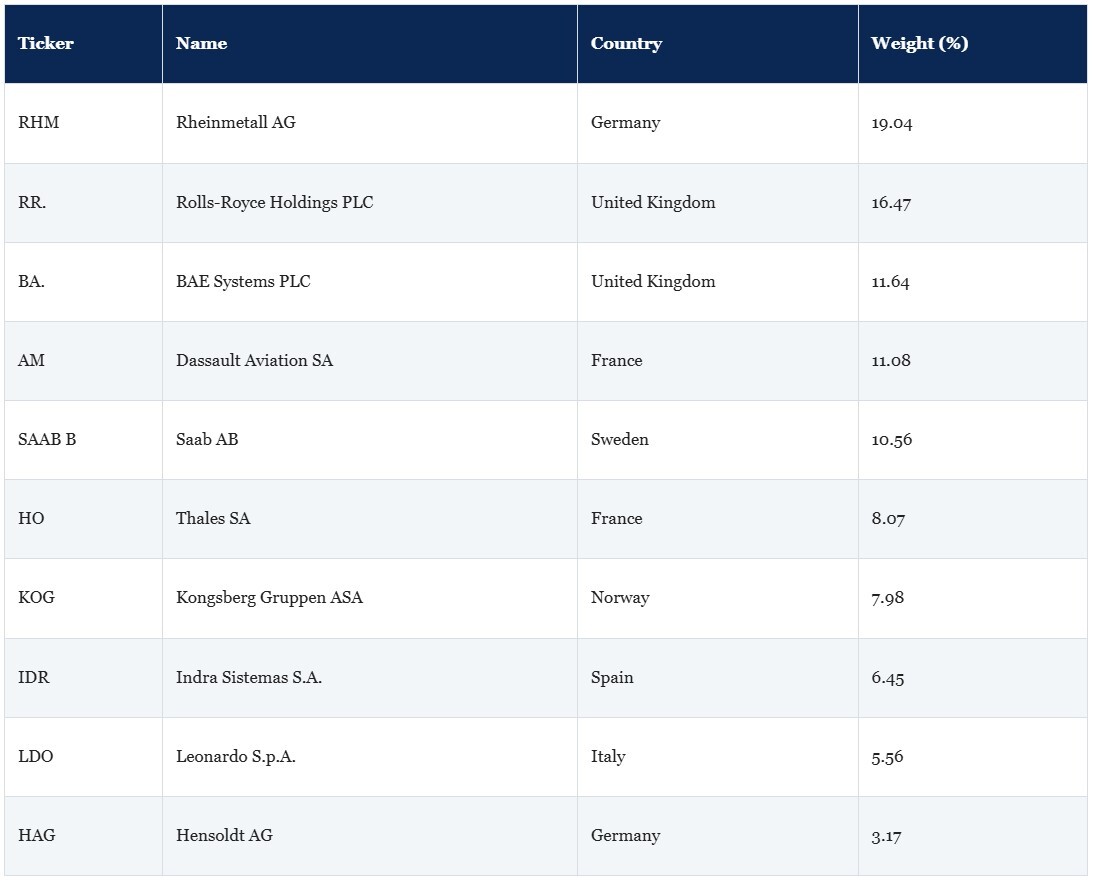Select Kongsberg Gruppen ASA row name
1094x883 pixels.
269,598
